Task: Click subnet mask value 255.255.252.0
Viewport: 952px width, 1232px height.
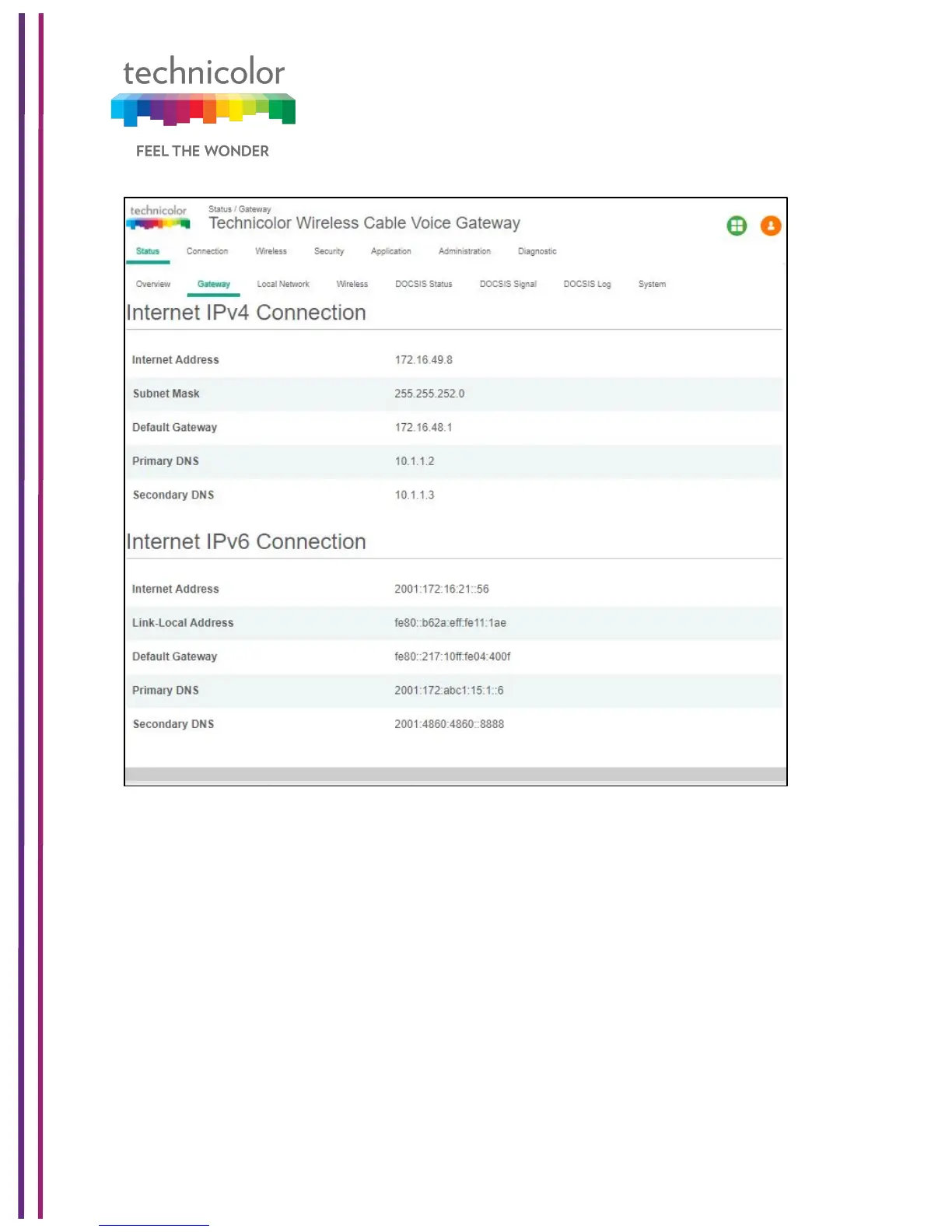Action: coord(429,394)
